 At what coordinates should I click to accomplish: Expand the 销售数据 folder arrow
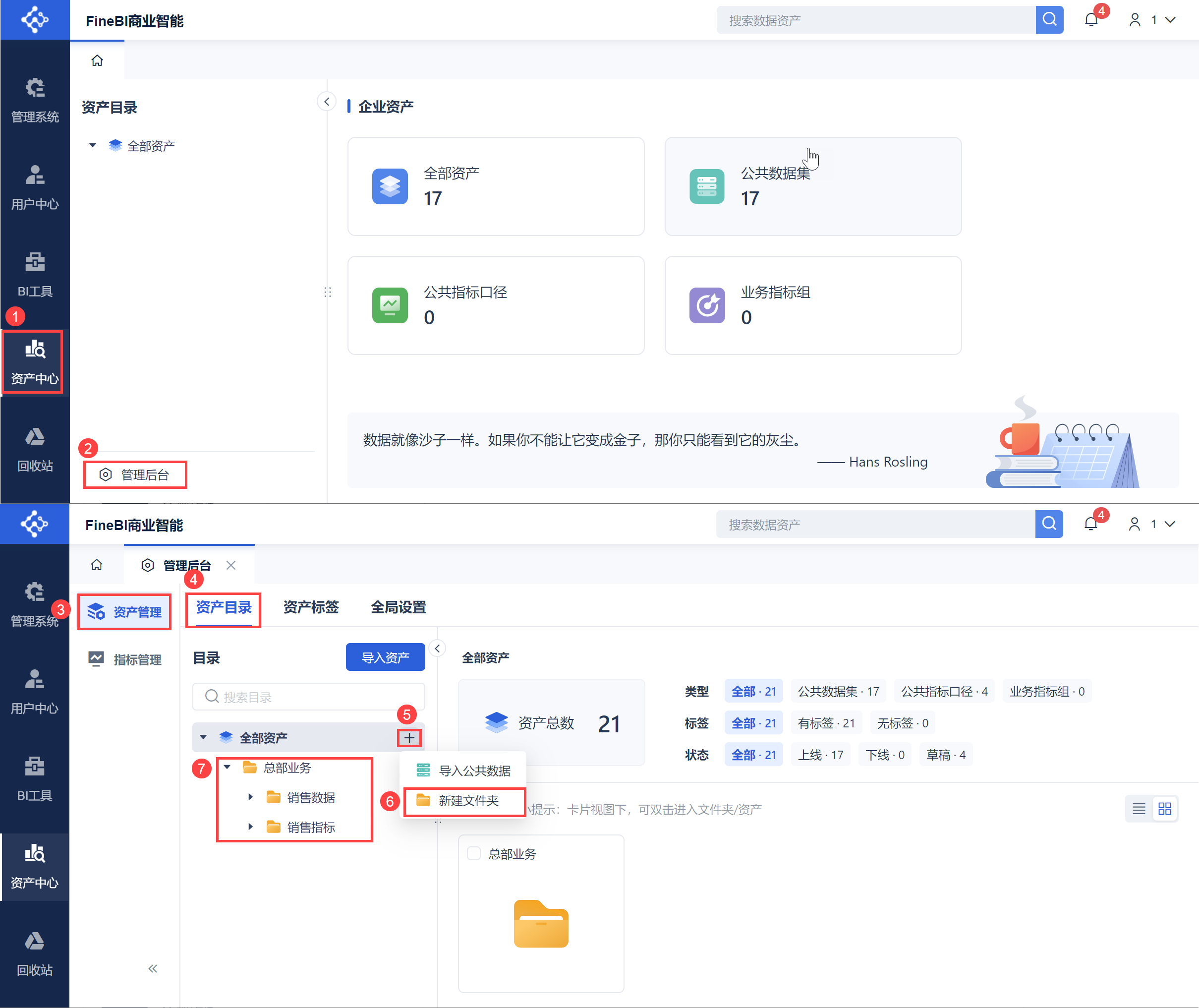(250, 797)
